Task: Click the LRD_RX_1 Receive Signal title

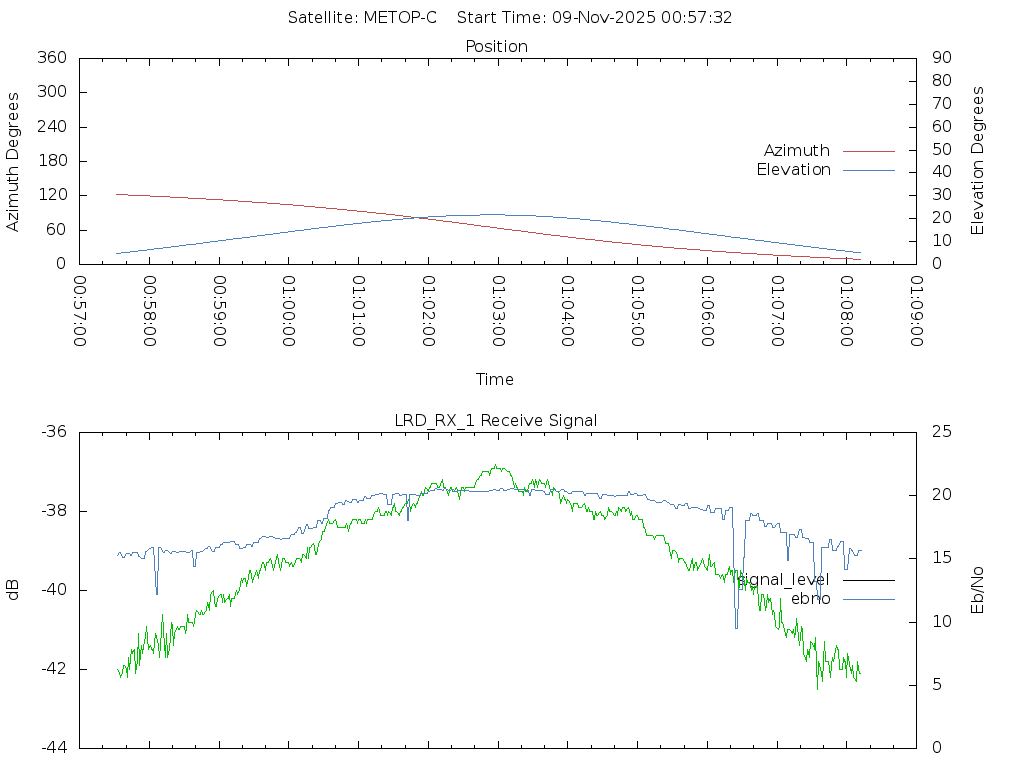Action: 496,421
